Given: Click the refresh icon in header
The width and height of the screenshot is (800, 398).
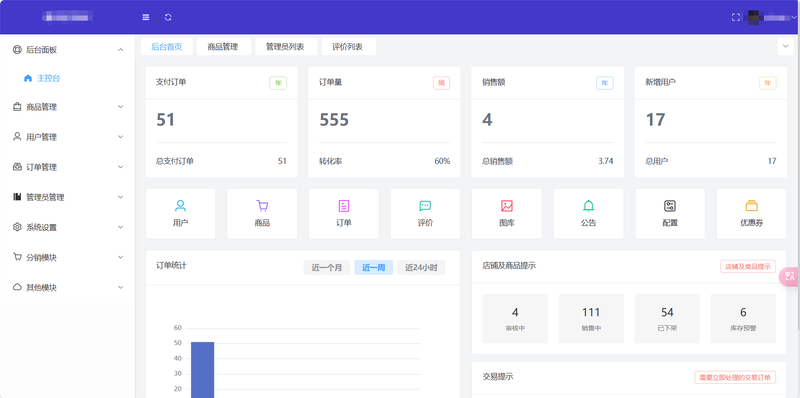Looking at the screenshot, I should click(x=168, y=17).
